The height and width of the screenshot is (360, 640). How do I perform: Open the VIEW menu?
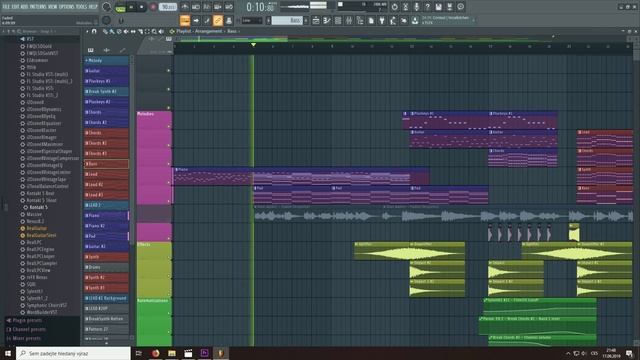tap(53, 7)
